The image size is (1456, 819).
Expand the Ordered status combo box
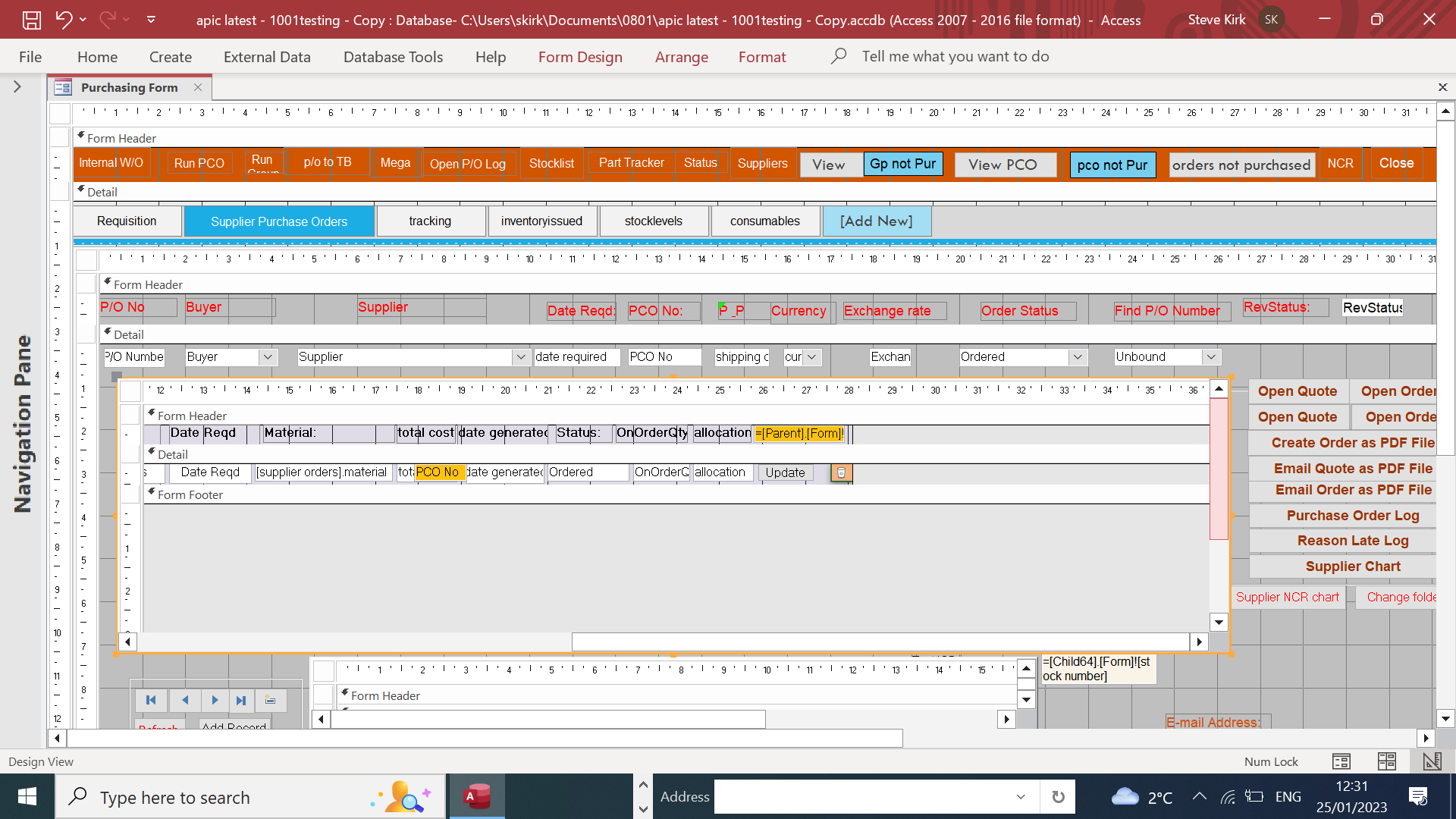pyautogui.click(x=1077, y=357)
